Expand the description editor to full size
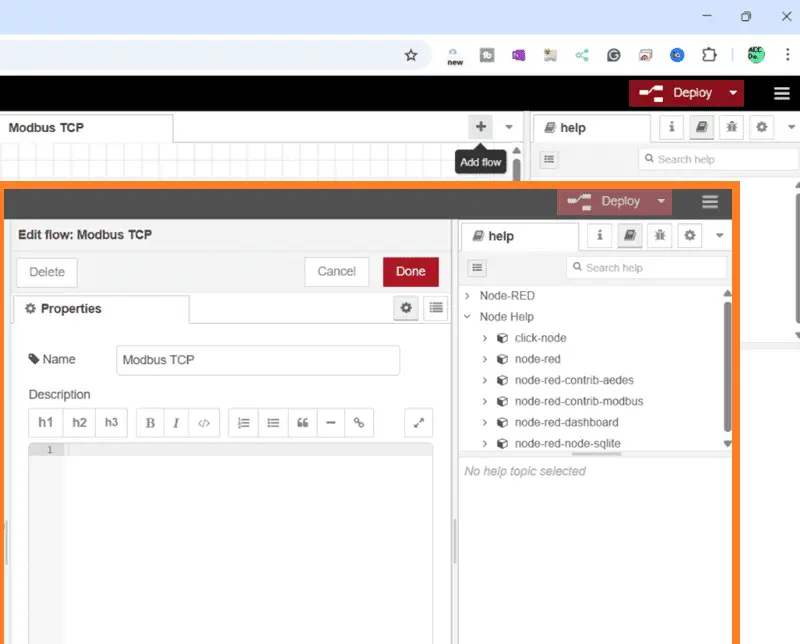 (418, 423)
